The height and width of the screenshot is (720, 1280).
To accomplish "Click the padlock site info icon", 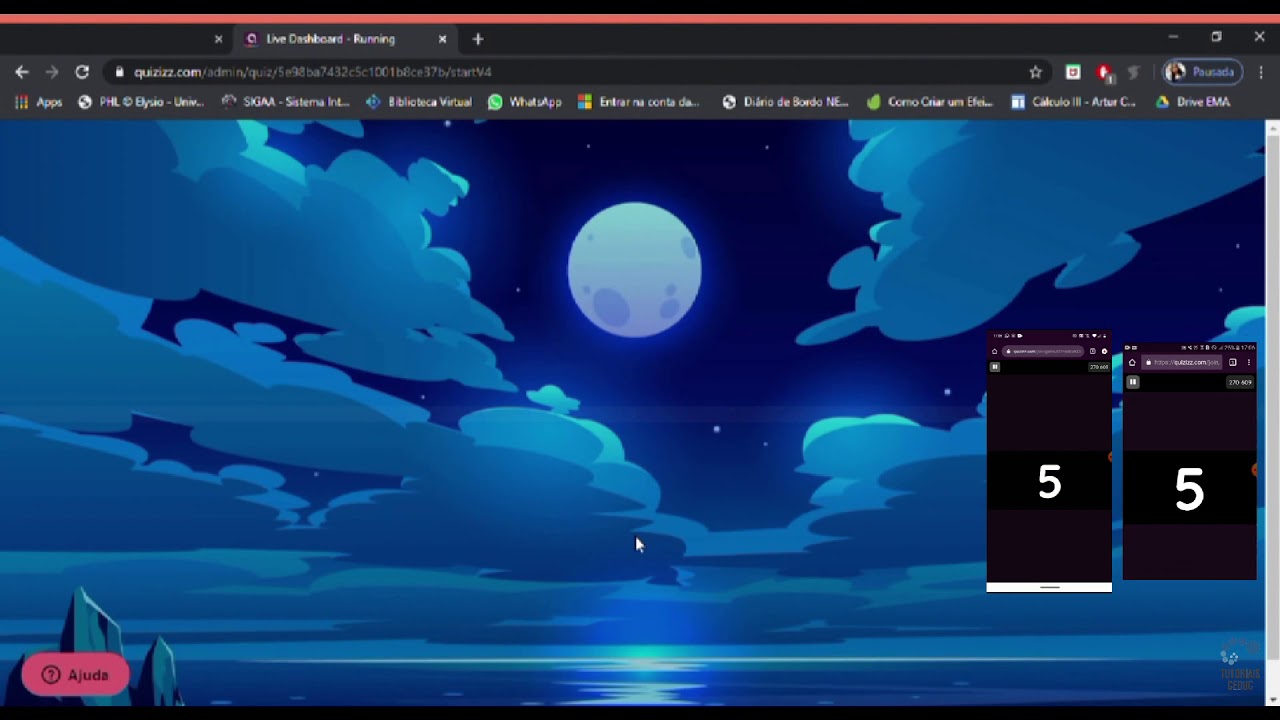I will 119,72.
